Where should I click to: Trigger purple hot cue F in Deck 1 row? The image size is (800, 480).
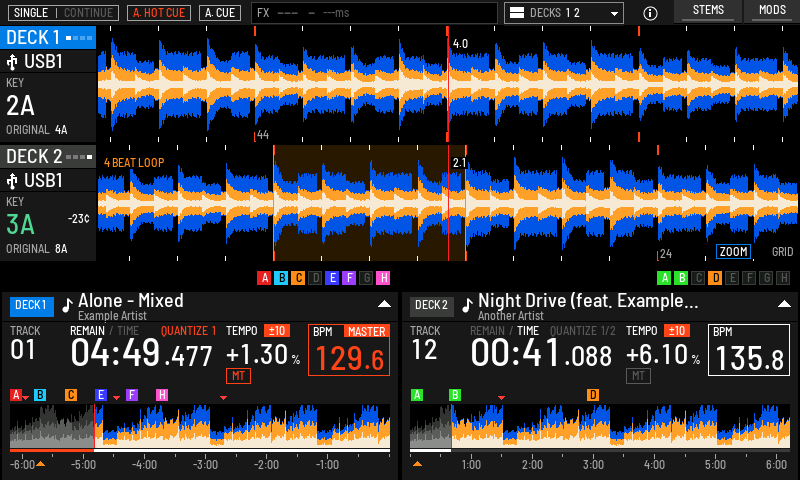pos(349,278)
